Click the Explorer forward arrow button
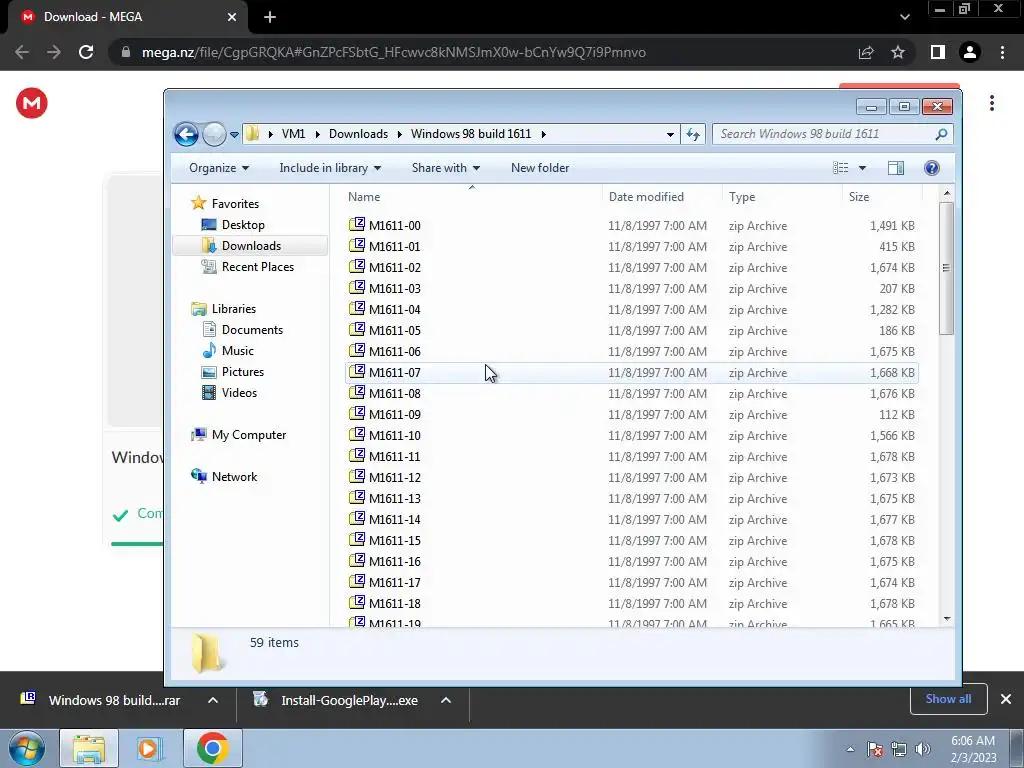1024x768 pixels. point(214,135)
